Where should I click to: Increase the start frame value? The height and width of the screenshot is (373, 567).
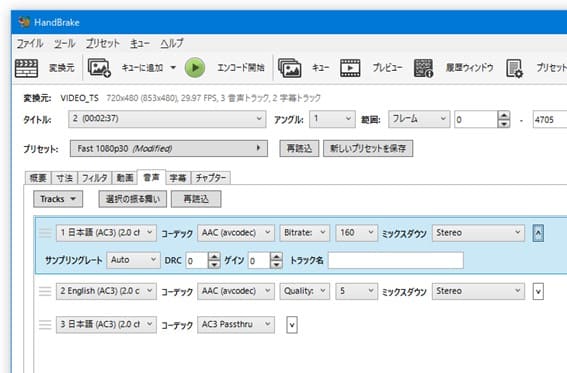point(504,115)
